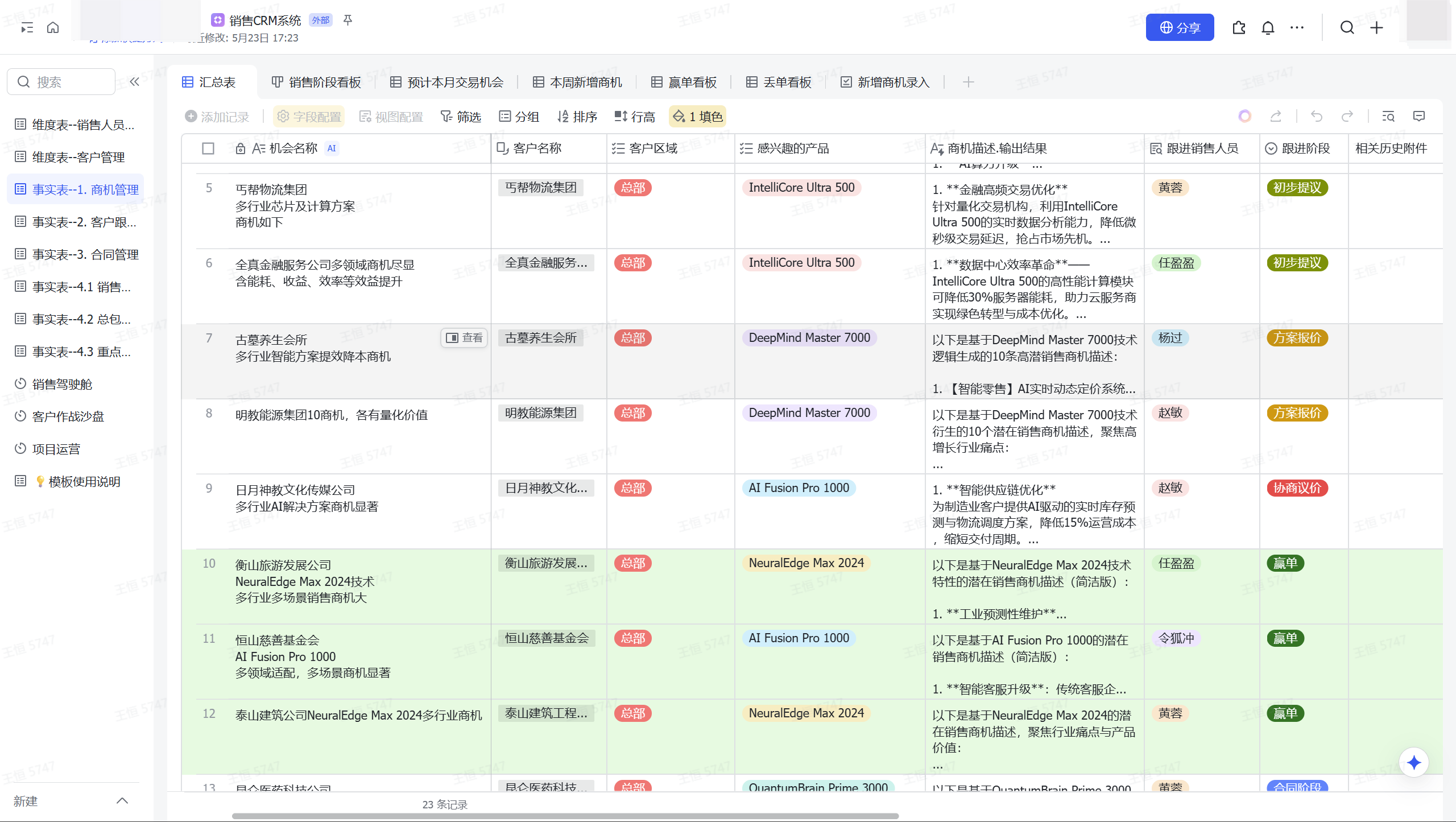The image size is (1456, 822).
Task: Open the home page icon
Action: click(x=53, y=28)
